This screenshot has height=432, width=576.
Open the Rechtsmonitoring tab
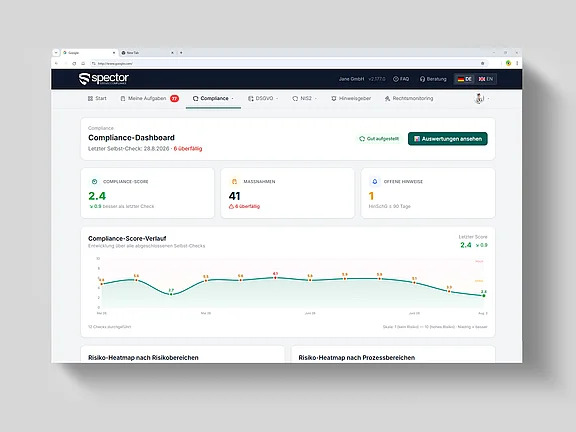[x=409, y=98]
